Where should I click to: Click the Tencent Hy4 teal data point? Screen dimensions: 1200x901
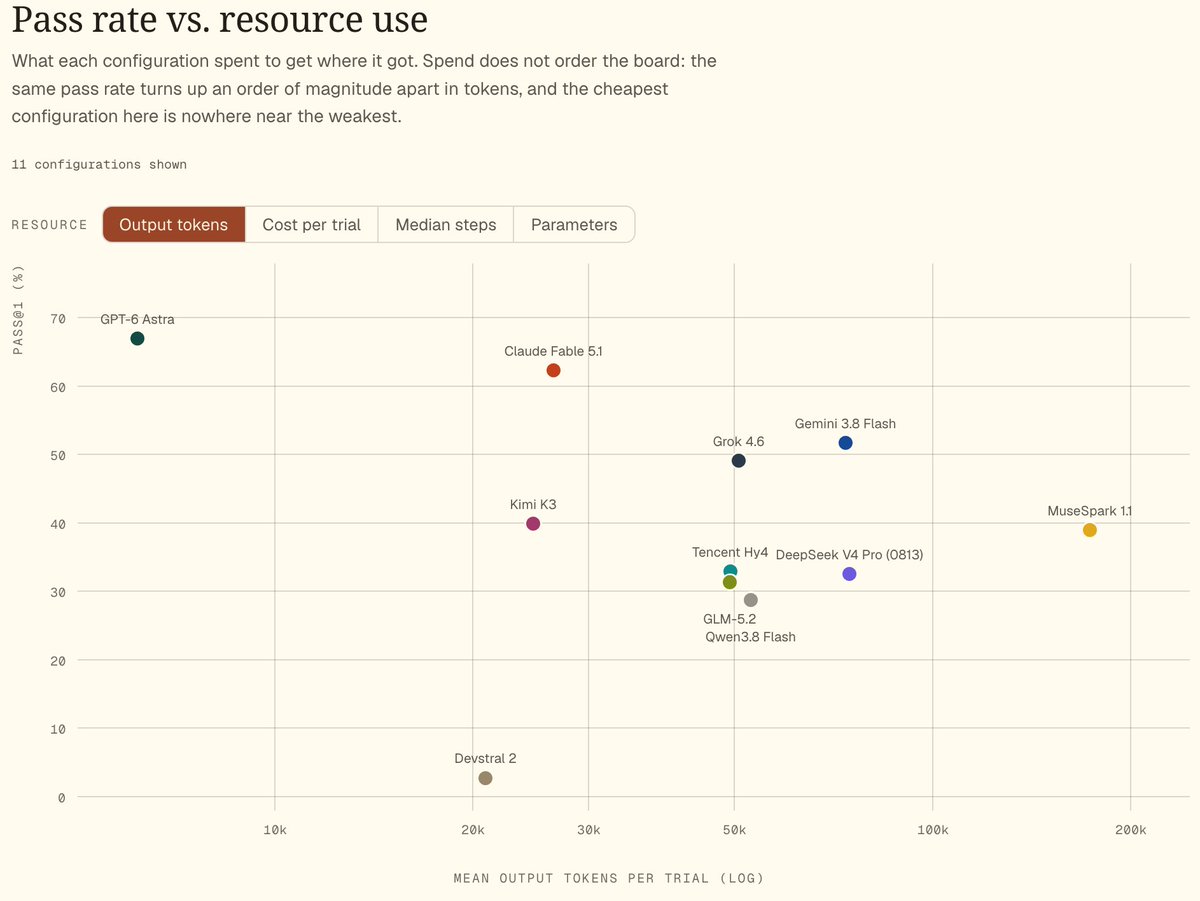tap(730, 571)
